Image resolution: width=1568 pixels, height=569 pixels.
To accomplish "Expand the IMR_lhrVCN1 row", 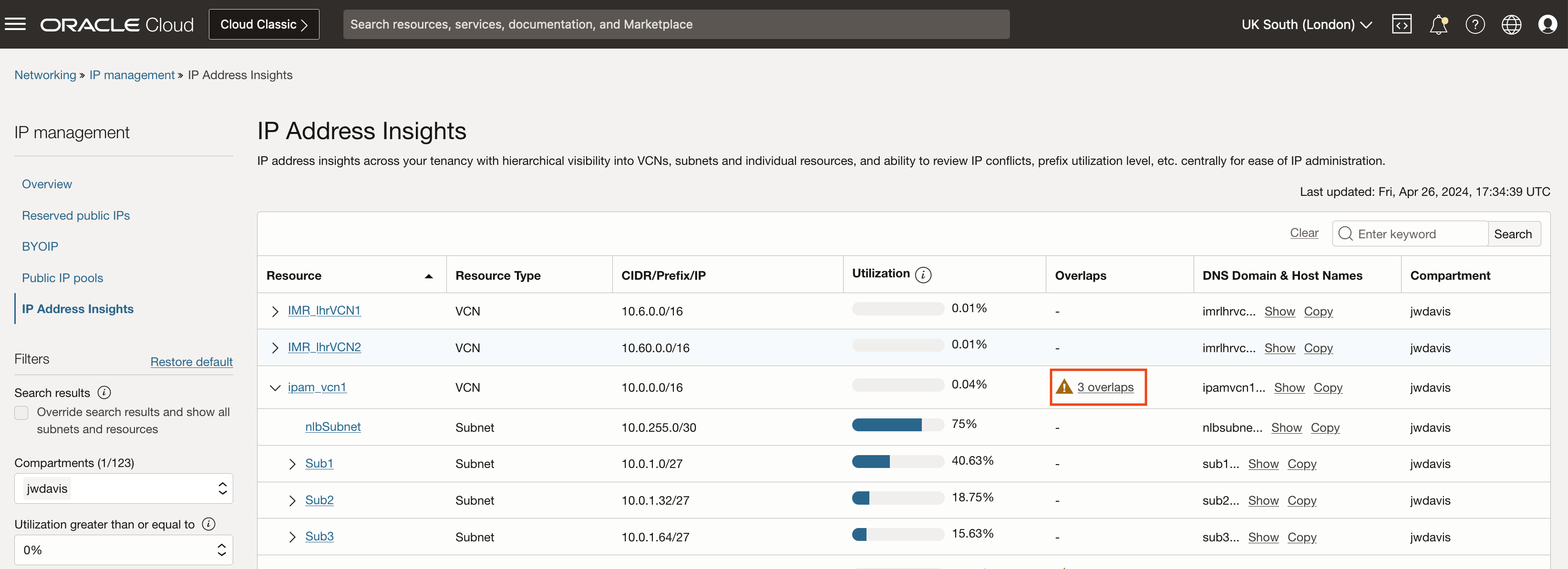I will tap(275, 310).
